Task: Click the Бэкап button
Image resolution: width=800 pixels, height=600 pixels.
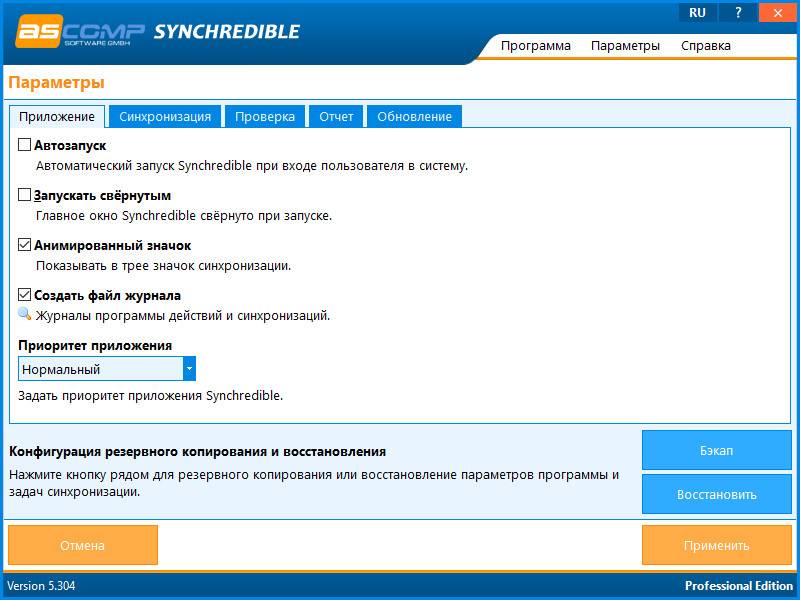Action: pos(716,450)
